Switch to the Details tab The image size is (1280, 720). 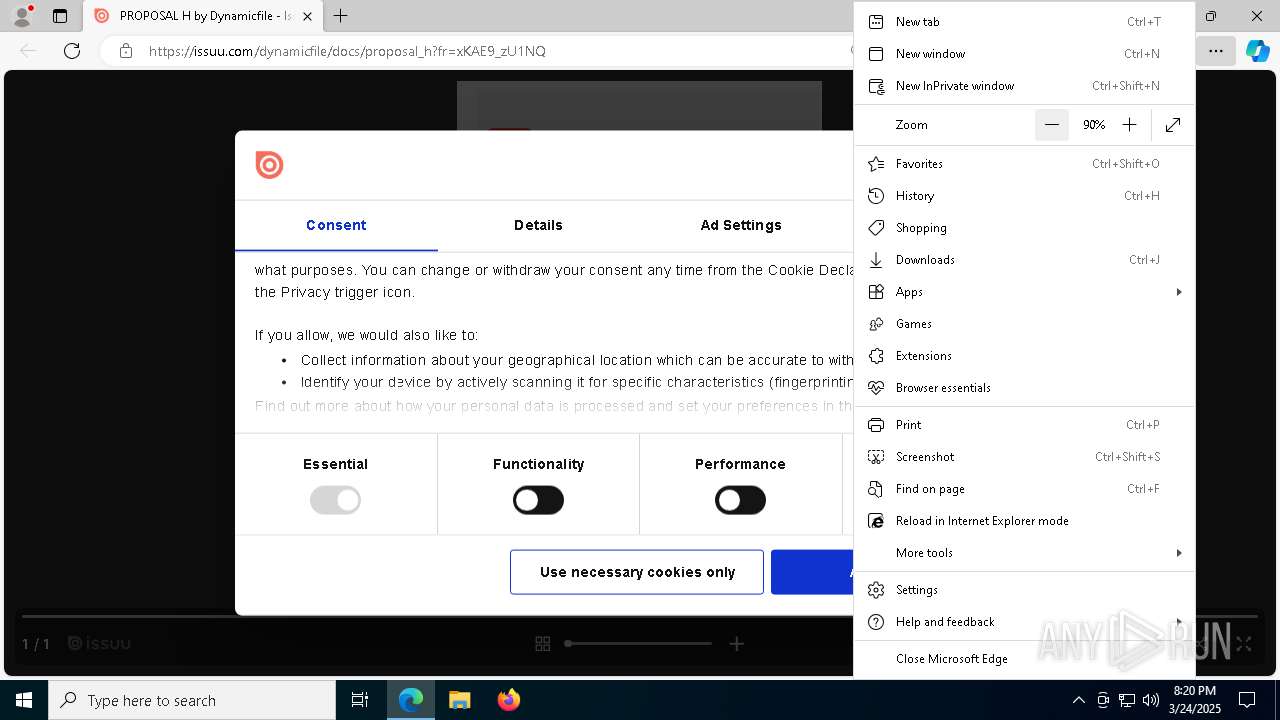pyautogui.click(x=538, y=225)
